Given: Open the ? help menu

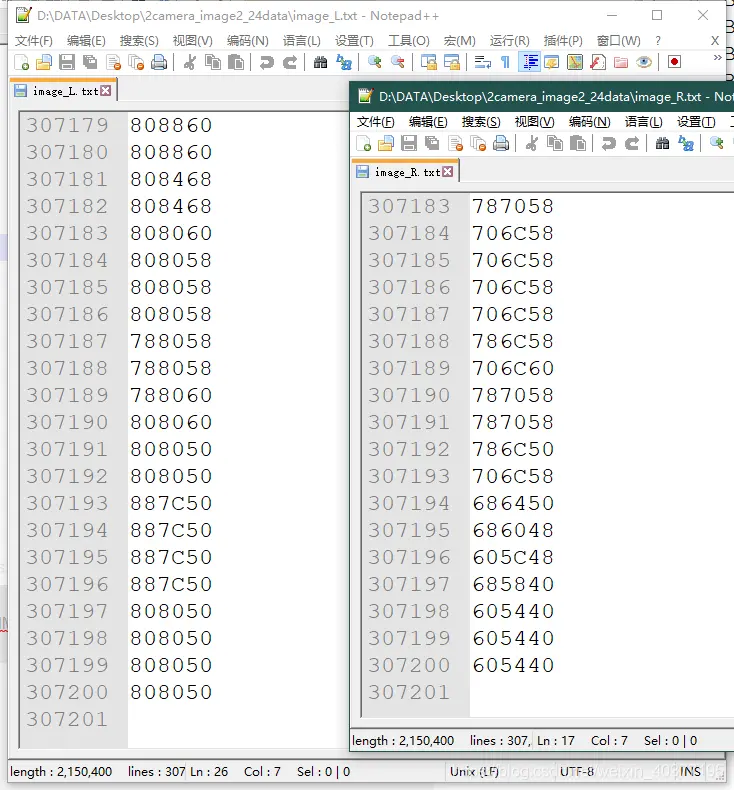Looking at the screenshot, I should tap(657, 40).
